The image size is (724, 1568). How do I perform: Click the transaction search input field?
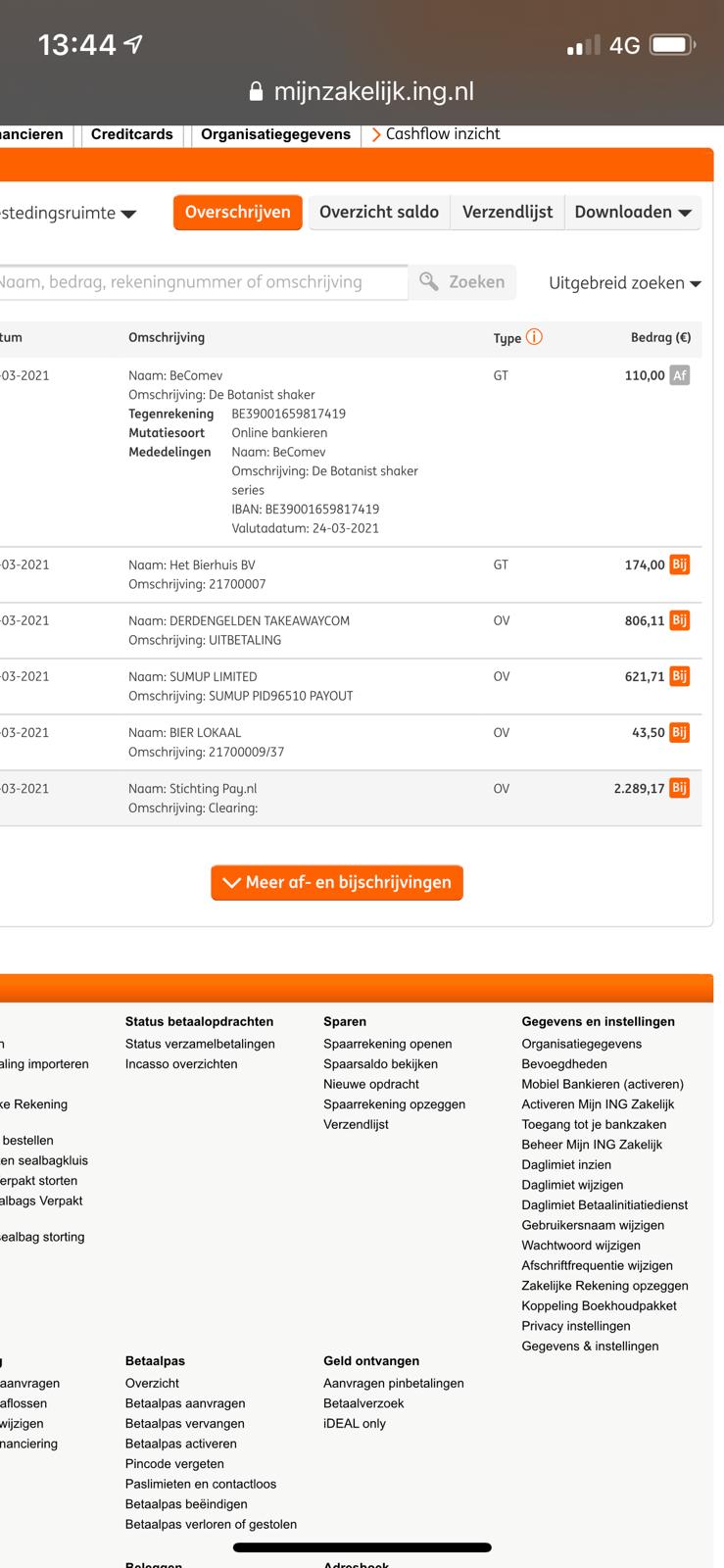[x=201, y=282]
